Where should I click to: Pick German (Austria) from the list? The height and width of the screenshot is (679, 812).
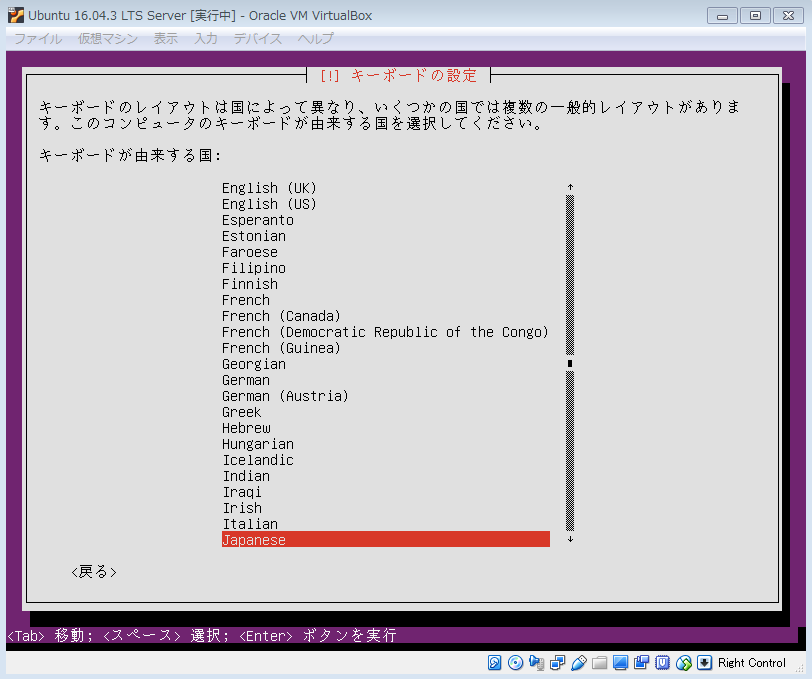tap(285, 396)
